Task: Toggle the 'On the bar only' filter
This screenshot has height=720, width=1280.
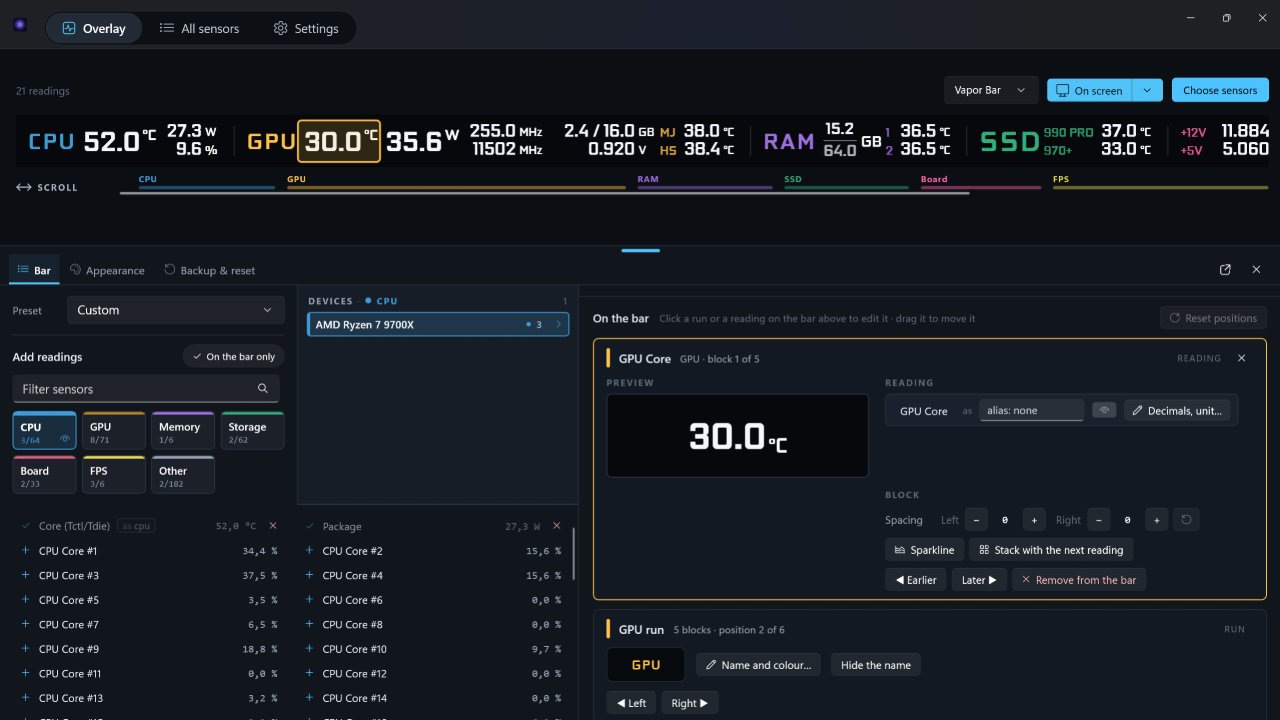Action: [x=234, y=357]
